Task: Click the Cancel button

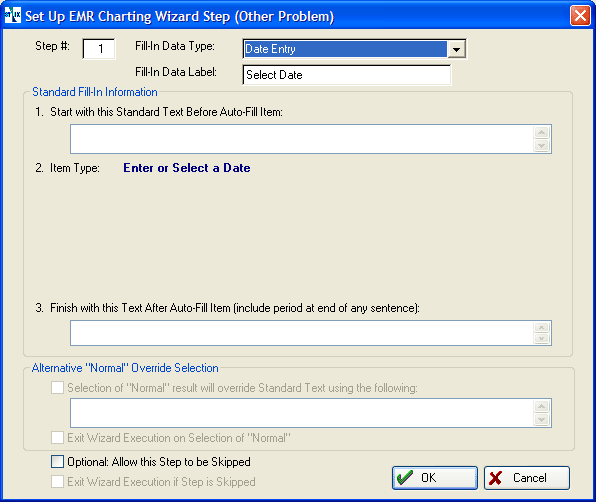Action: tap(527, 478)
